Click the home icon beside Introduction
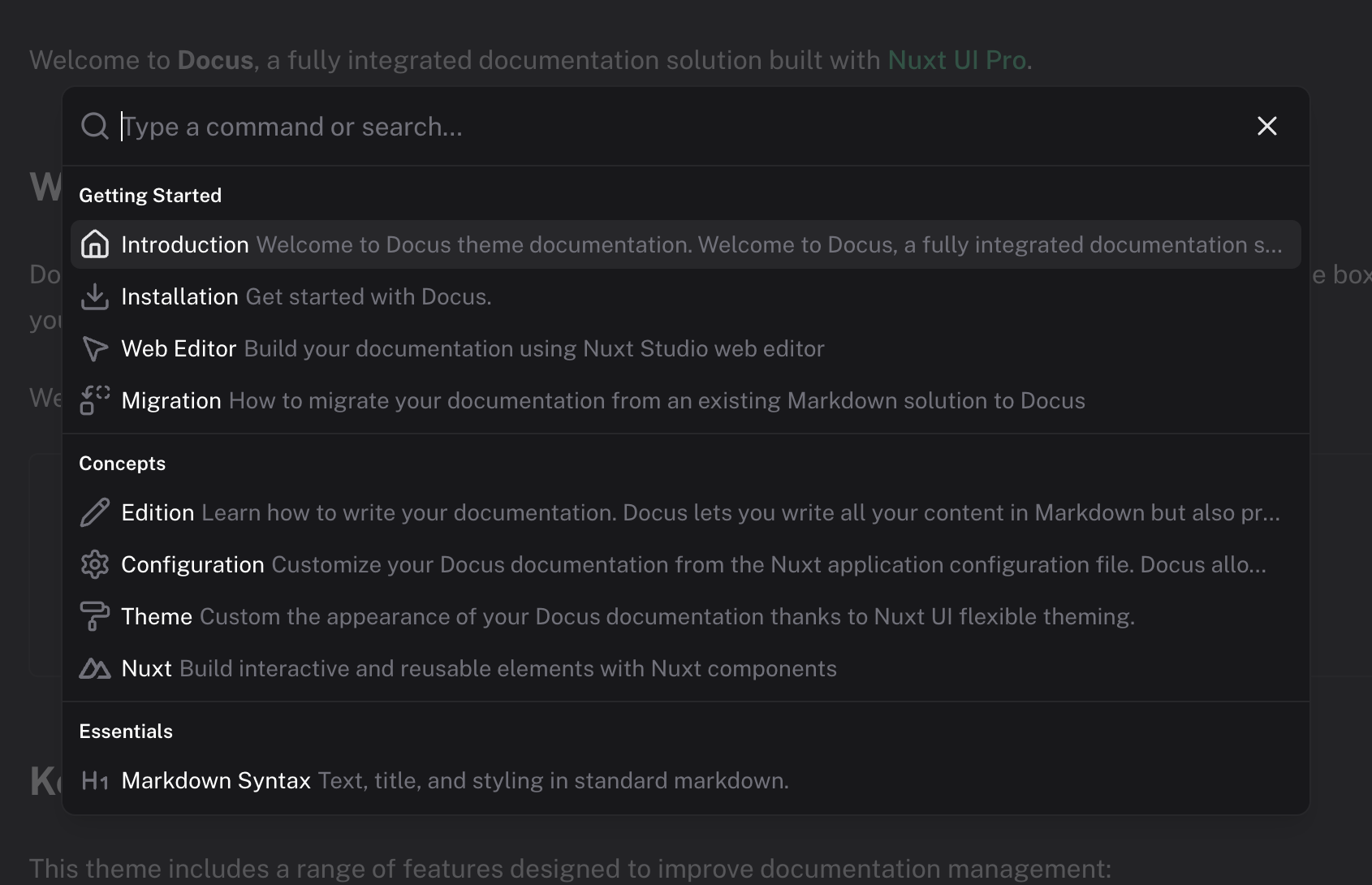Viewport: 1372px width, 885px height. 95,244
